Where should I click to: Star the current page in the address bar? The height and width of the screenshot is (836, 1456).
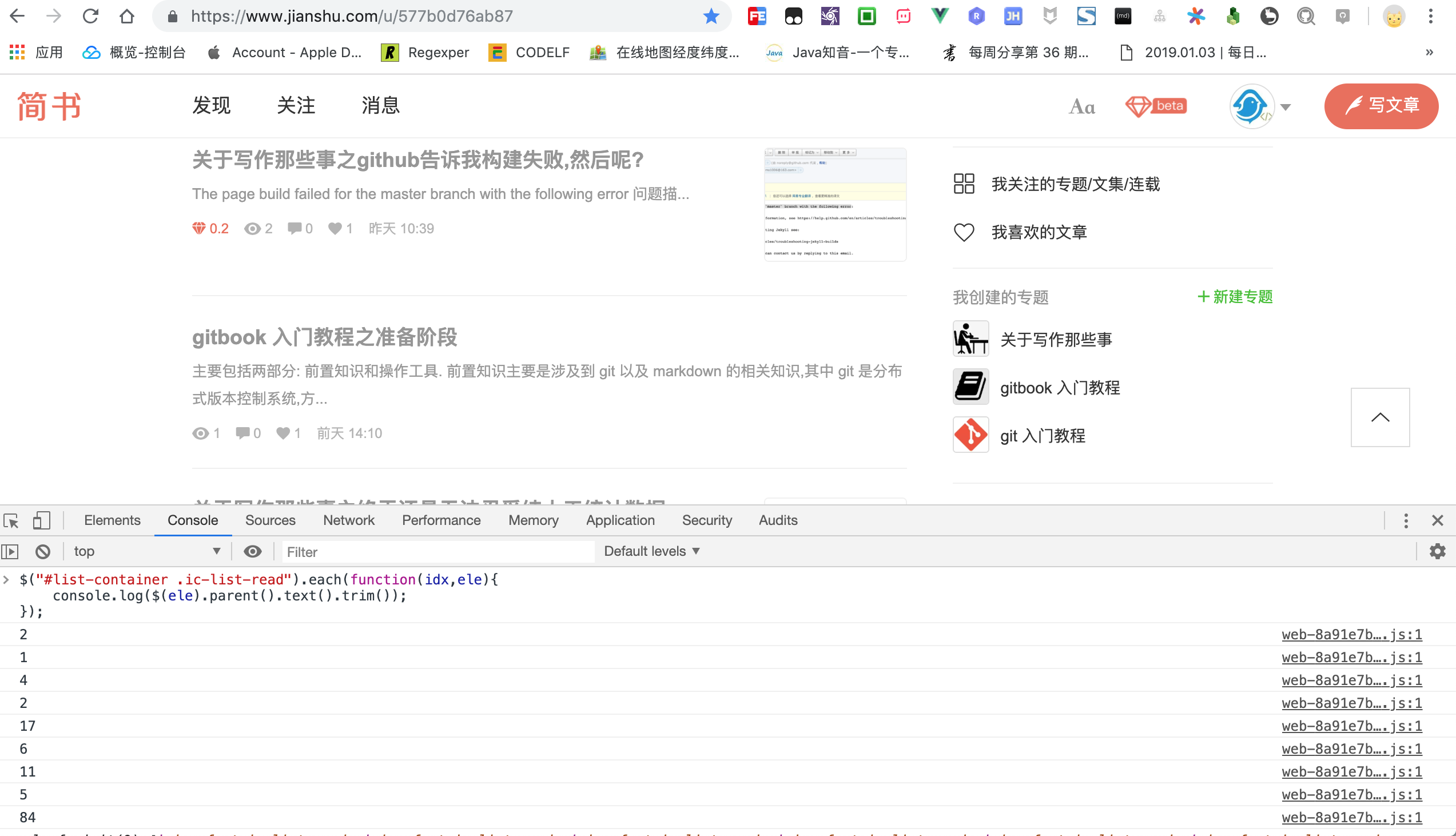[711, 16]
